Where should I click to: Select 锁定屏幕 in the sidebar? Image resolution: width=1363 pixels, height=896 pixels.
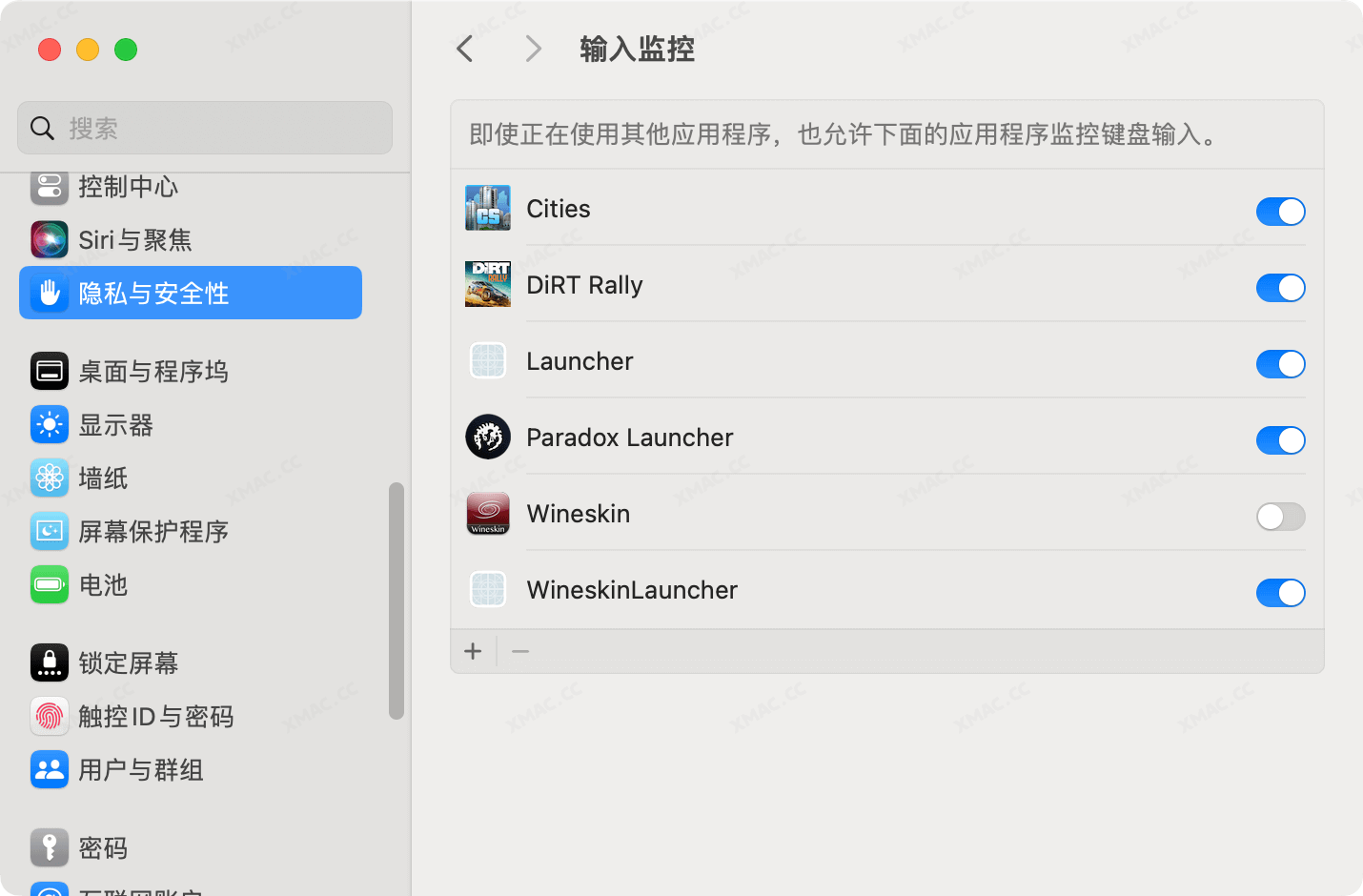click(x=128, y=663)
